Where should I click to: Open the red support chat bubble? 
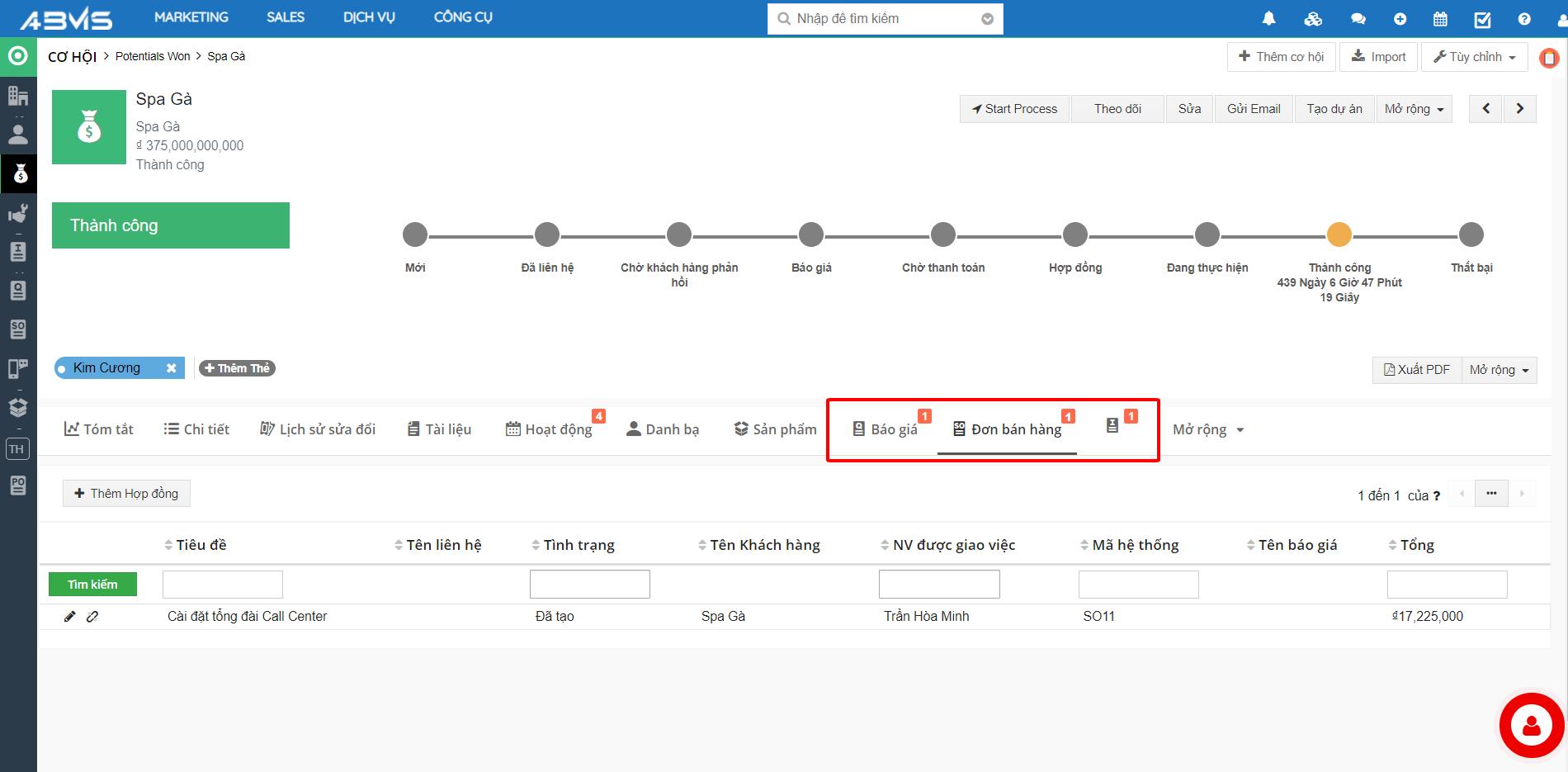[x=1531, y=726]
